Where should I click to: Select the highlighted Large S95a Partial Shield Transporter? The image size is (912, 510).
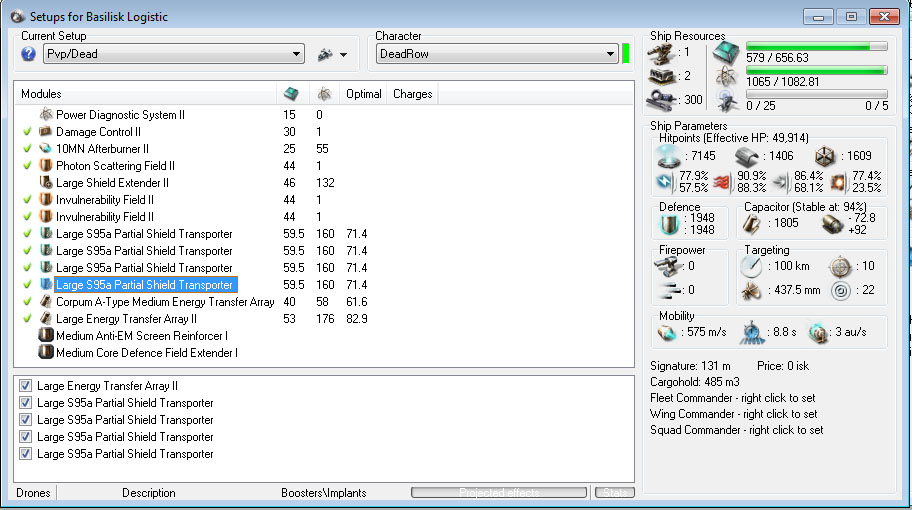point(145,285)
